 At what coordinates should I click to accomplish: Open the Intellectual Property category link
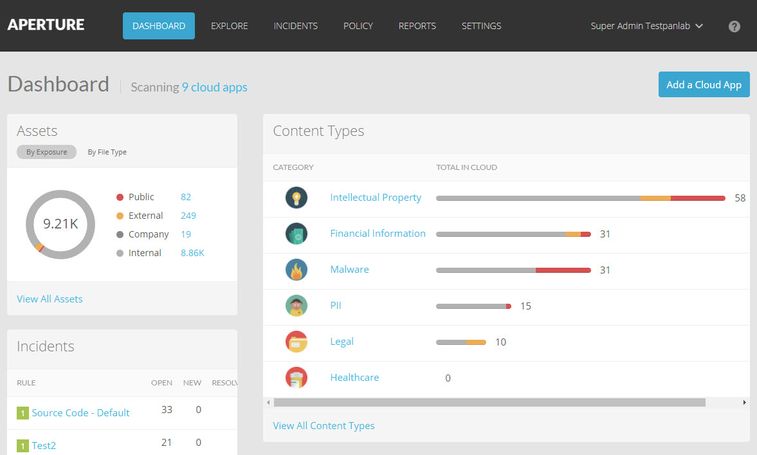coord(376,198)
